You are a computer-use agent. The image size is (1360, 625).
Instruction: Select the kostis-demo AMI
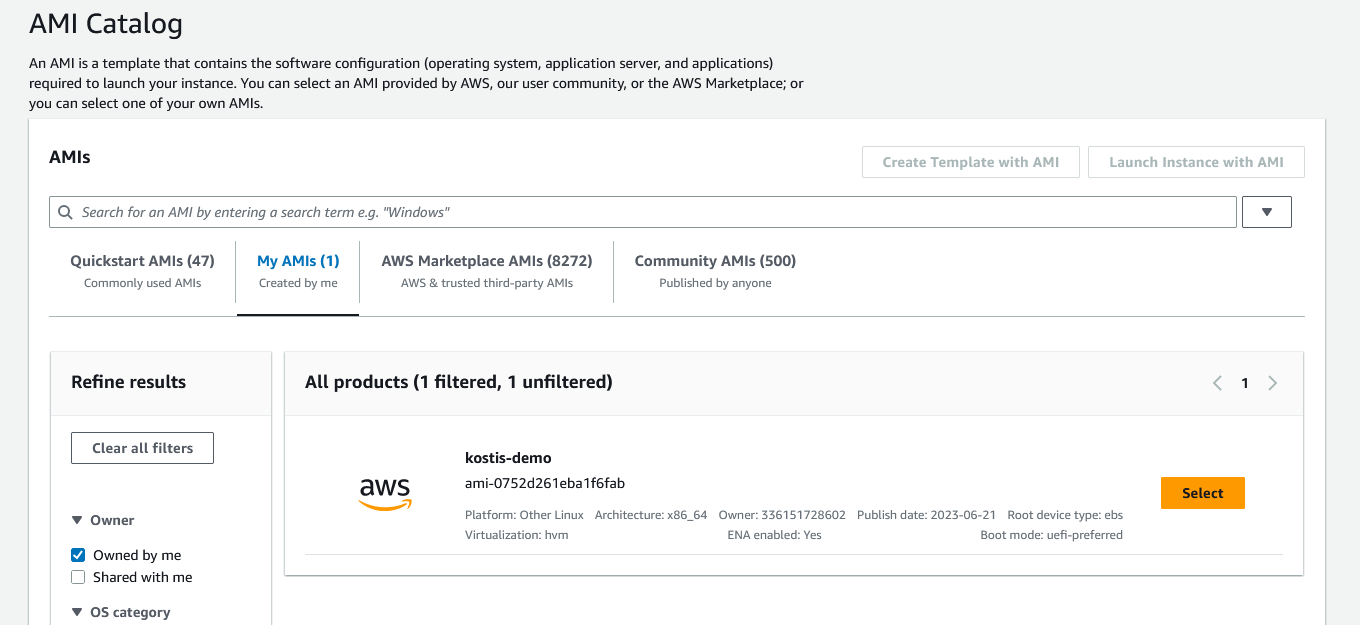(1202, 493)
